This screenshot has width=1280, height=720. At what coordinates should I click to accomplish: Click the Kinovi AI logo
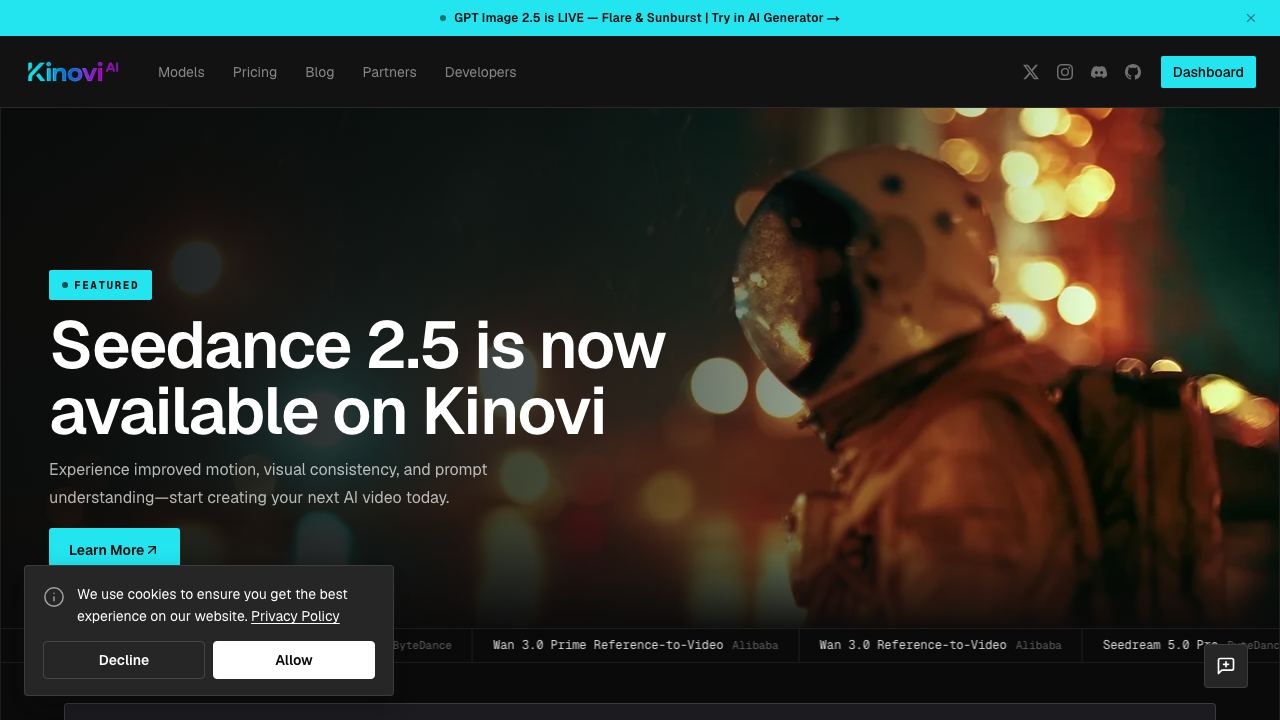73,71
